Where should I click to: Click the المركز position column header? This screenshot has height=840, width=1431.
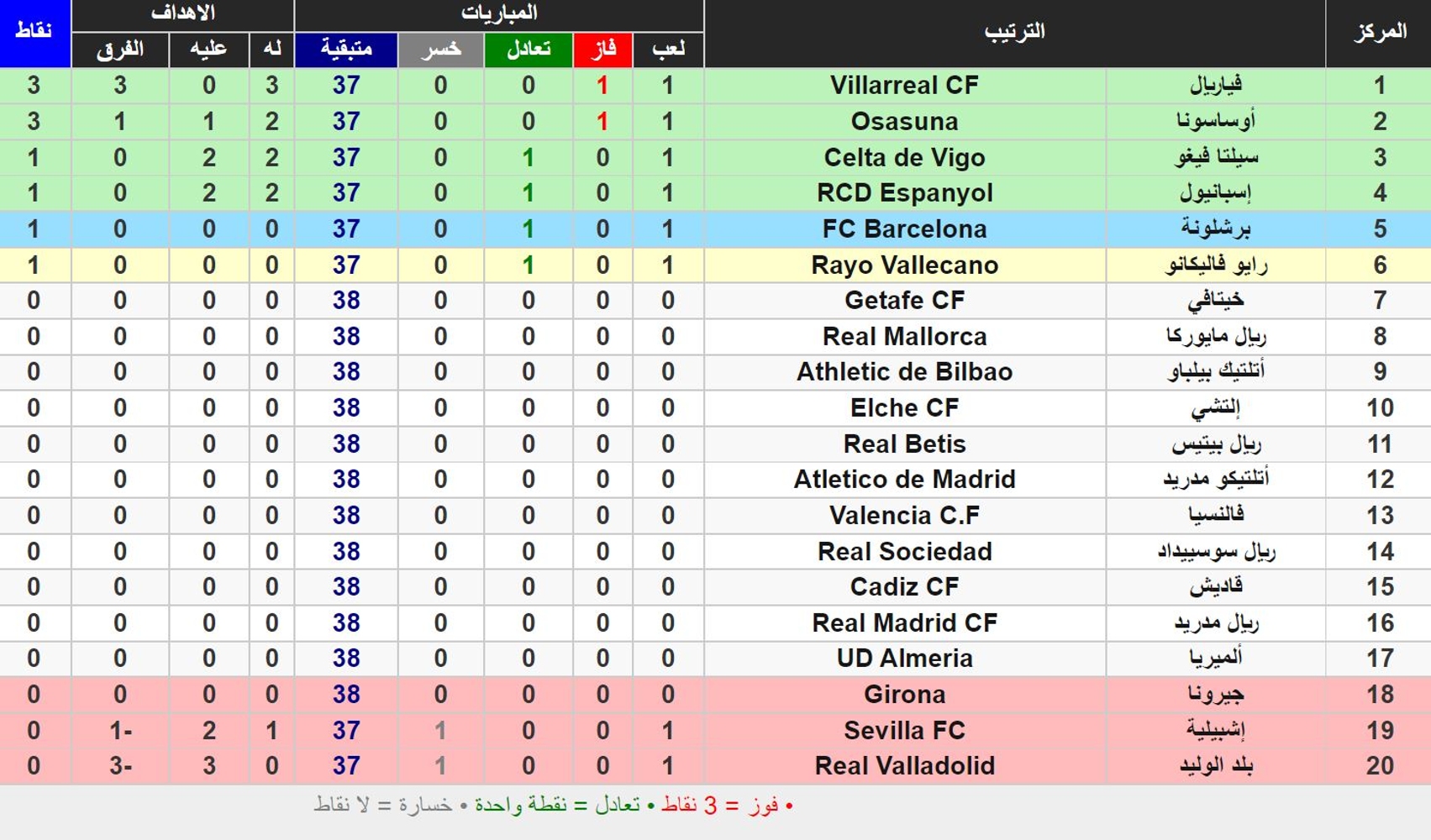click(x=1379, y=33)
